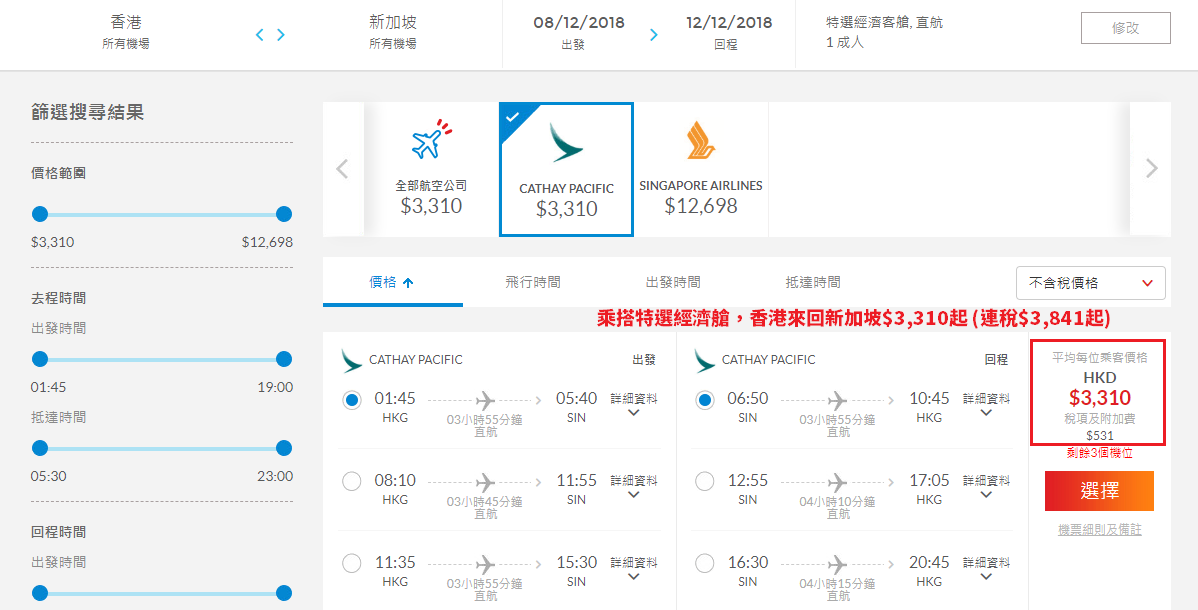Click the 全部航空公司 $3,310 price
This screenshot has height=610, width=1198.
[431, 206]
